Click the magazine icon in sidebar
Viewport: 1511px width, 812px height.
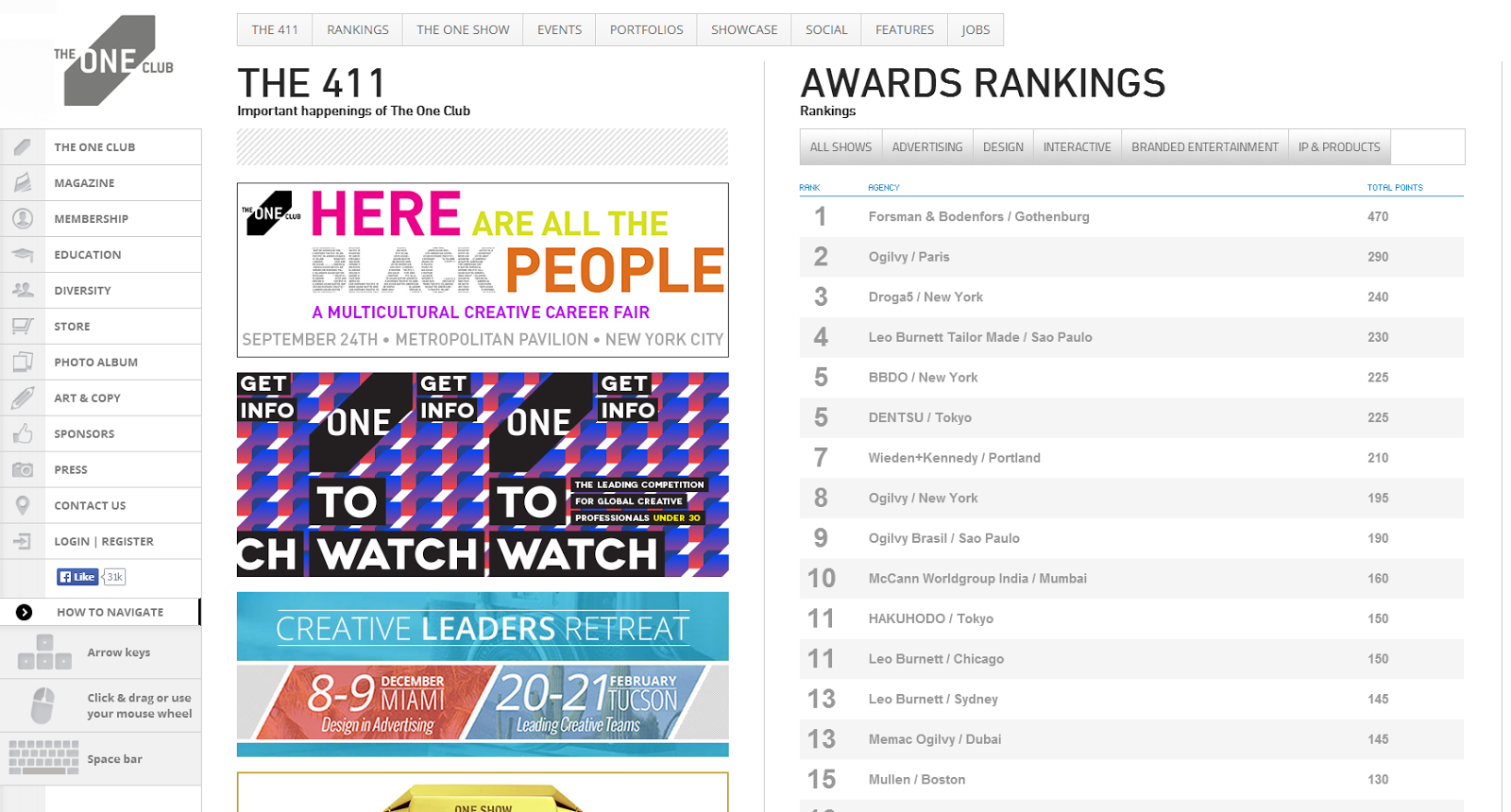point(23,183)
